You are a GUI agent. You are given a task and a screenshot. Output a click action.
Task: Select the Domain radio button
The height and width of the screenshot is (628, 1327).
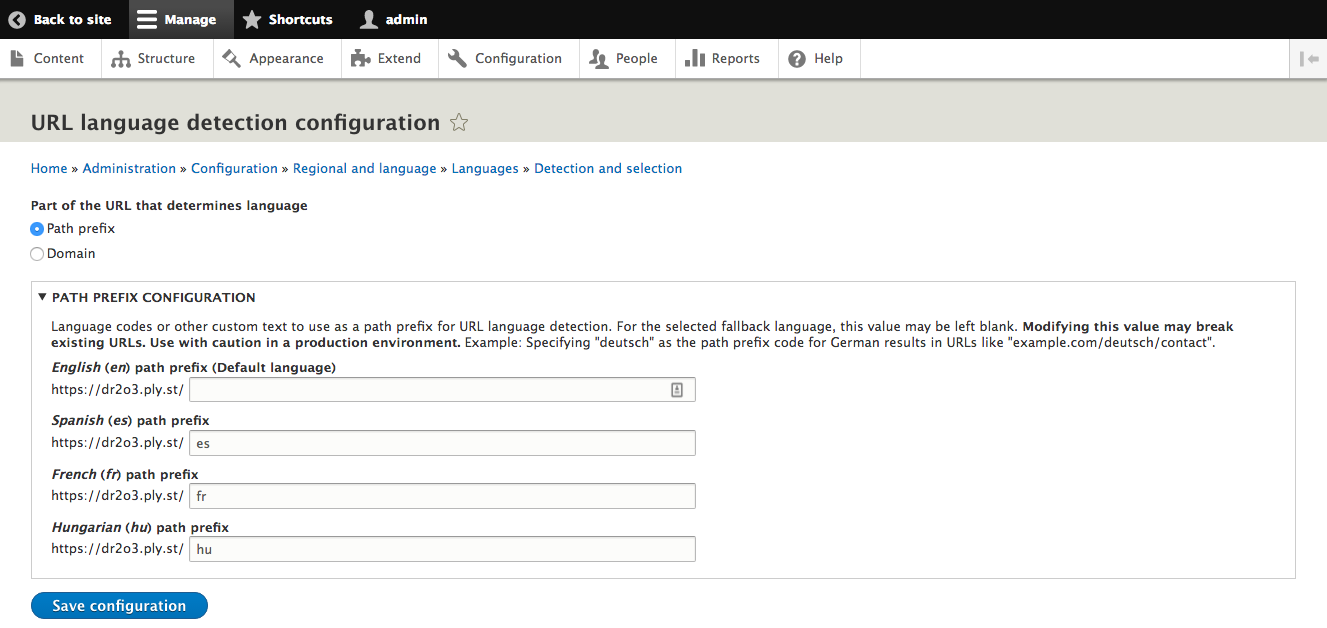tap(38, 254)
